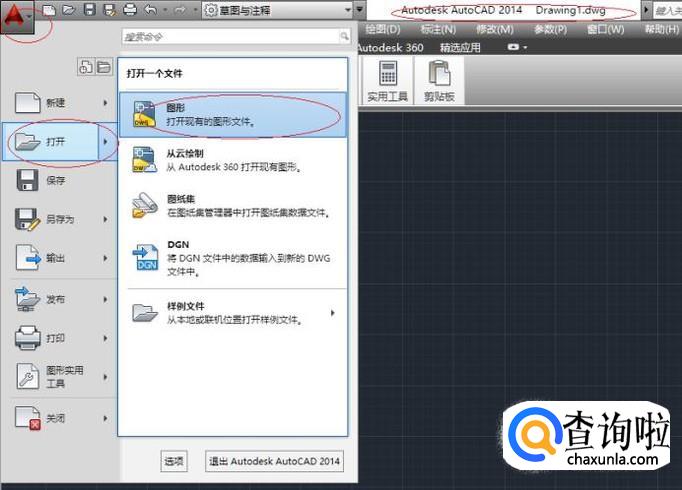This screenshot has width=682, height=490.
Task: Click the Plot printer icon in quick access toolbar
Action: pos(130,10)
